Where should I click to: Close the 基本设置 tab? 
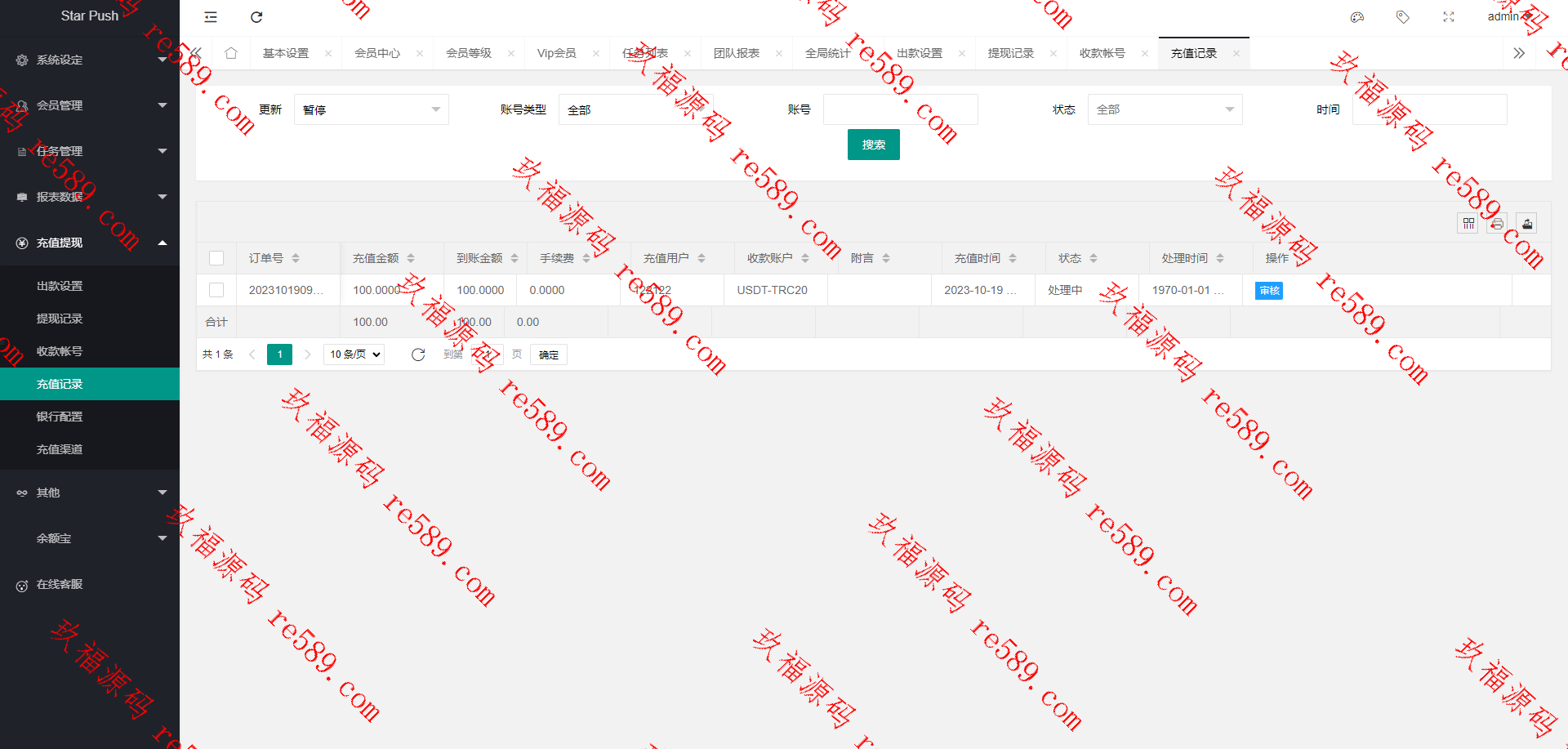click(x=328, y=53)
